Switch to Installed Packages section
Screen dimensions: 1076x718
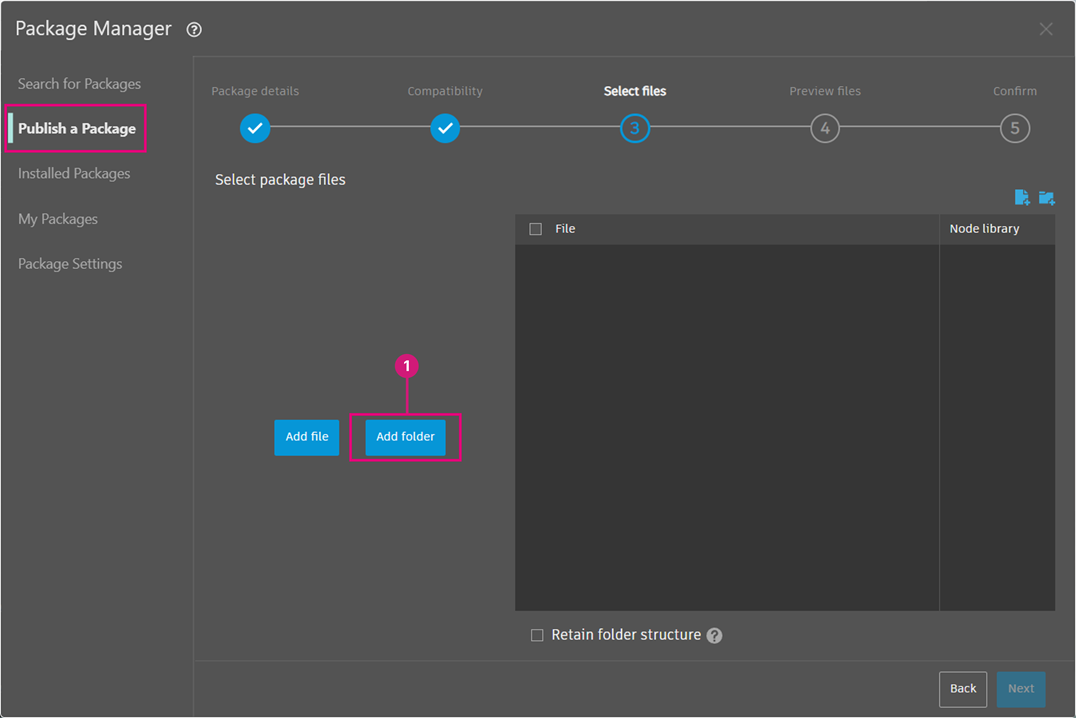pos(74,173)
